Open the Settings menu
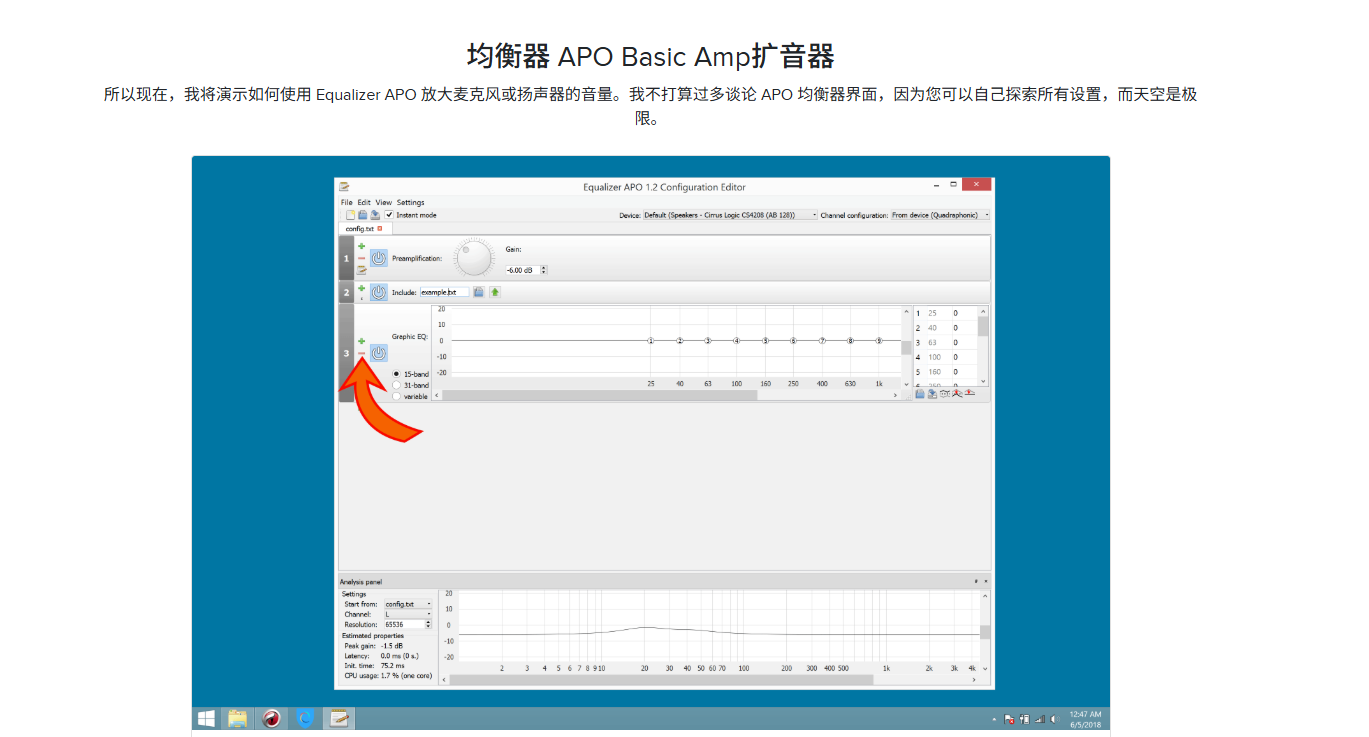 [411, 202]
